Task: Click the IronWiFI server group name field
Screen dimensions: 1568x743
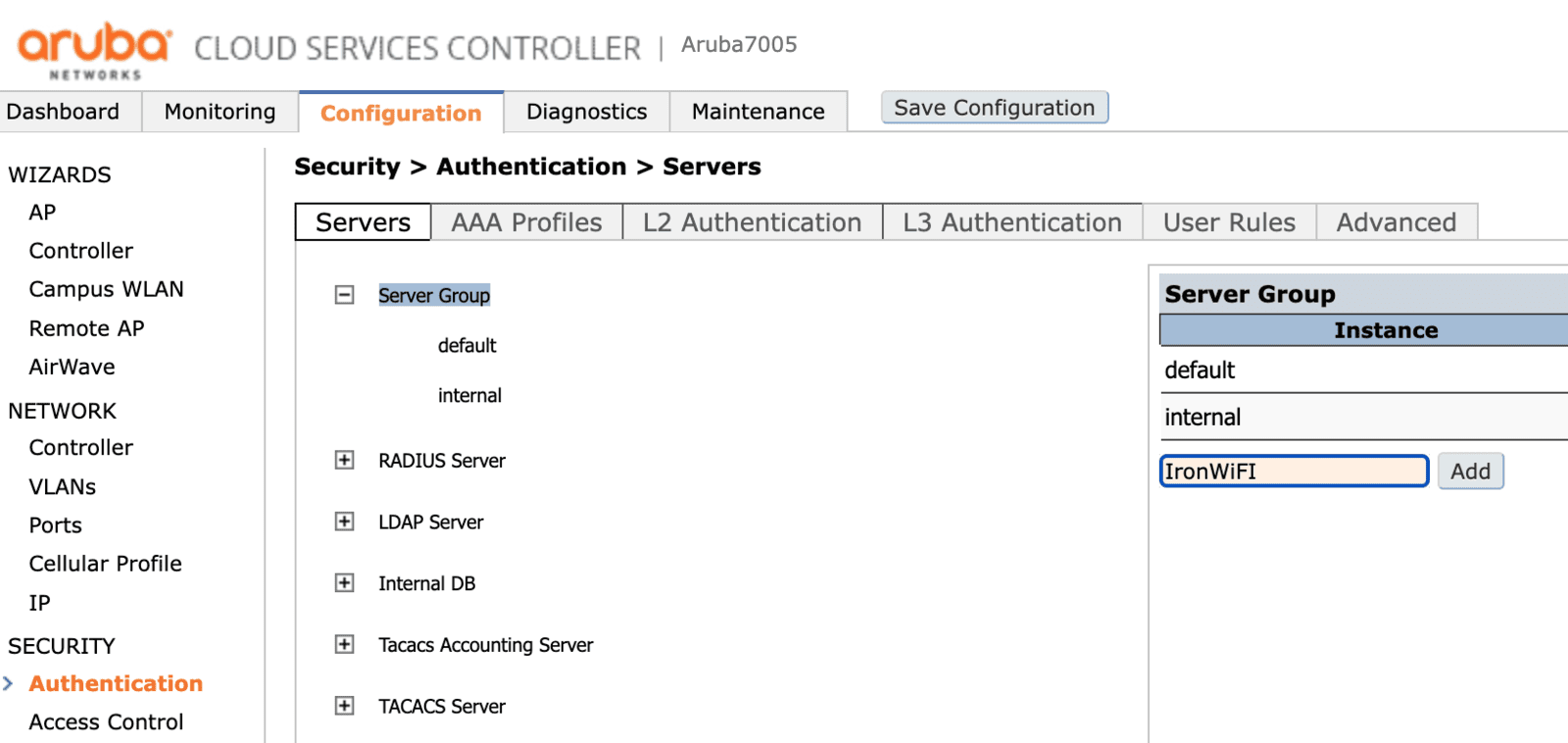Action: click(1293, 471)
